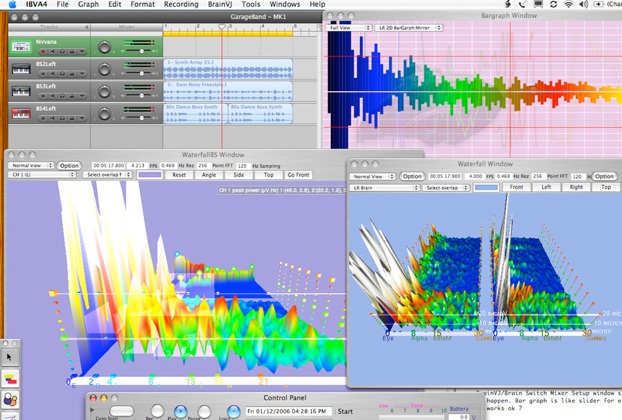Click the date and time field in Control Panel
The image size is (622, 420).
(288, 411)
